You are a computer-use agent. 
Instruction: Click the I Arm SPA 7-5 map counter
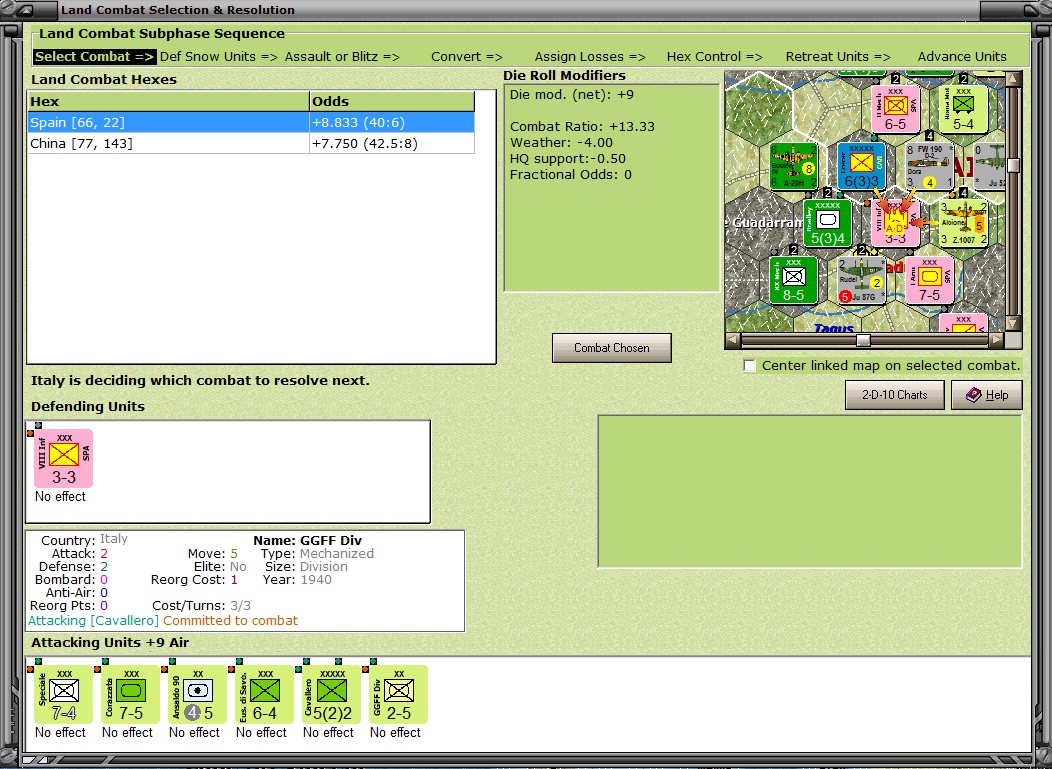point(929,280)
